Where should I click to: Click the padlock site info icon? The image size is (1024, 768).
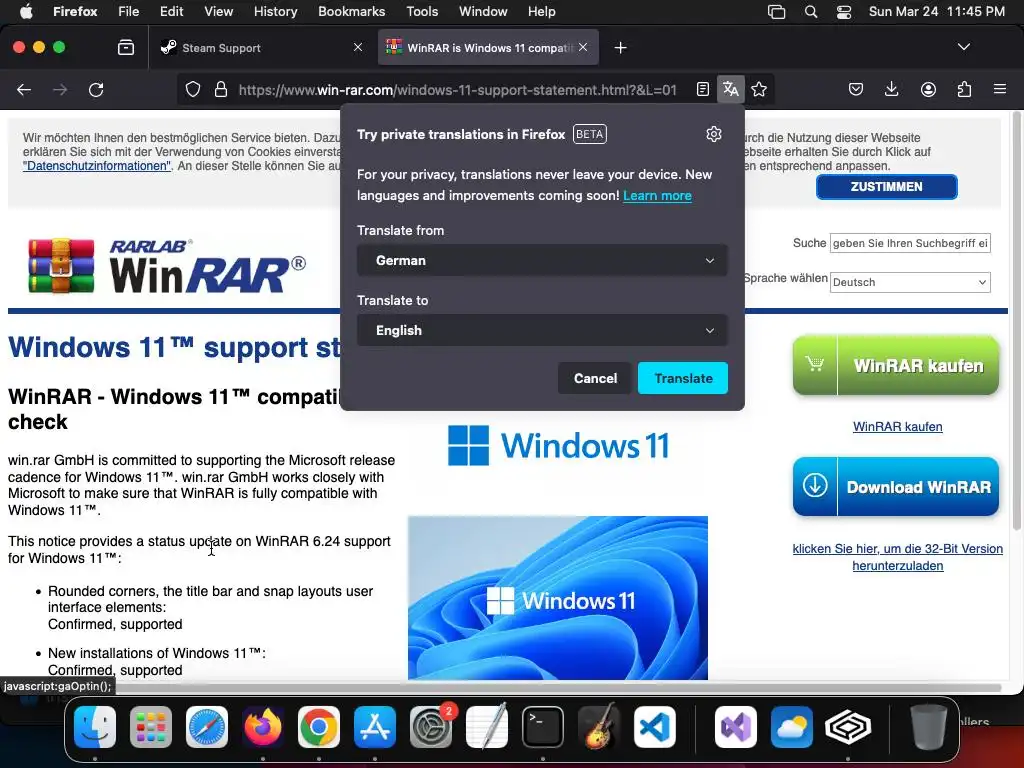[x=221, y=89]
